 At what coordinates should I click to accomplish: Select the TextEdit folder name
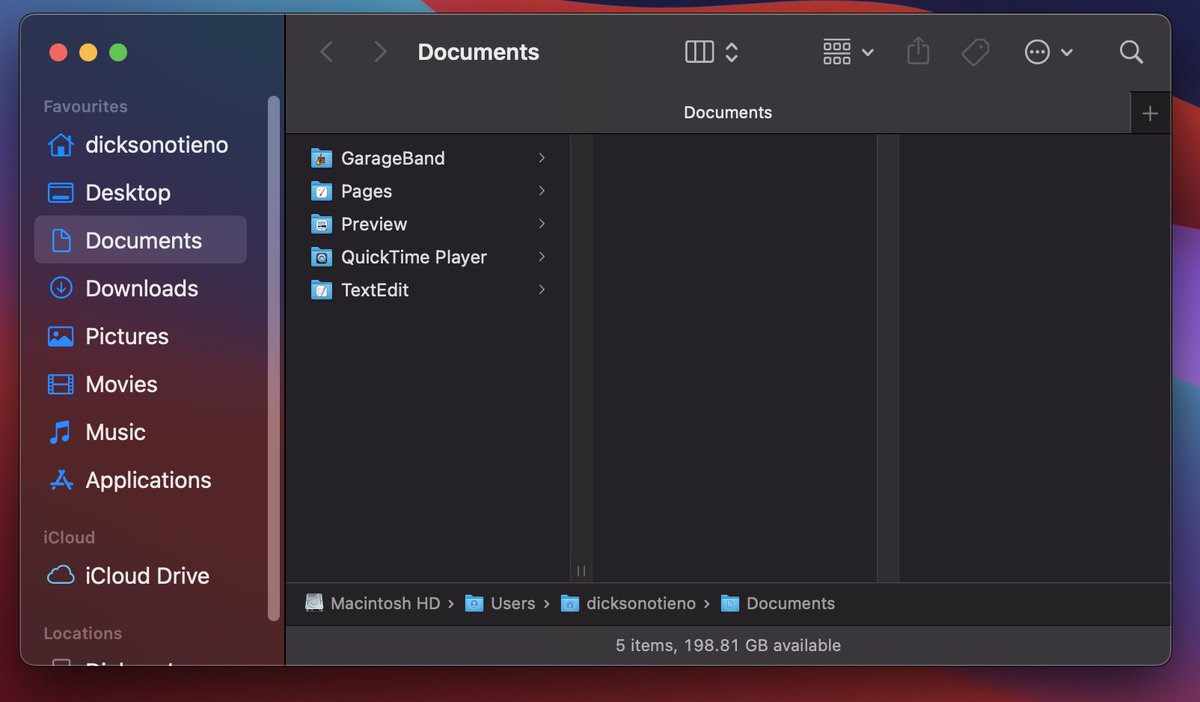(375, 290)
